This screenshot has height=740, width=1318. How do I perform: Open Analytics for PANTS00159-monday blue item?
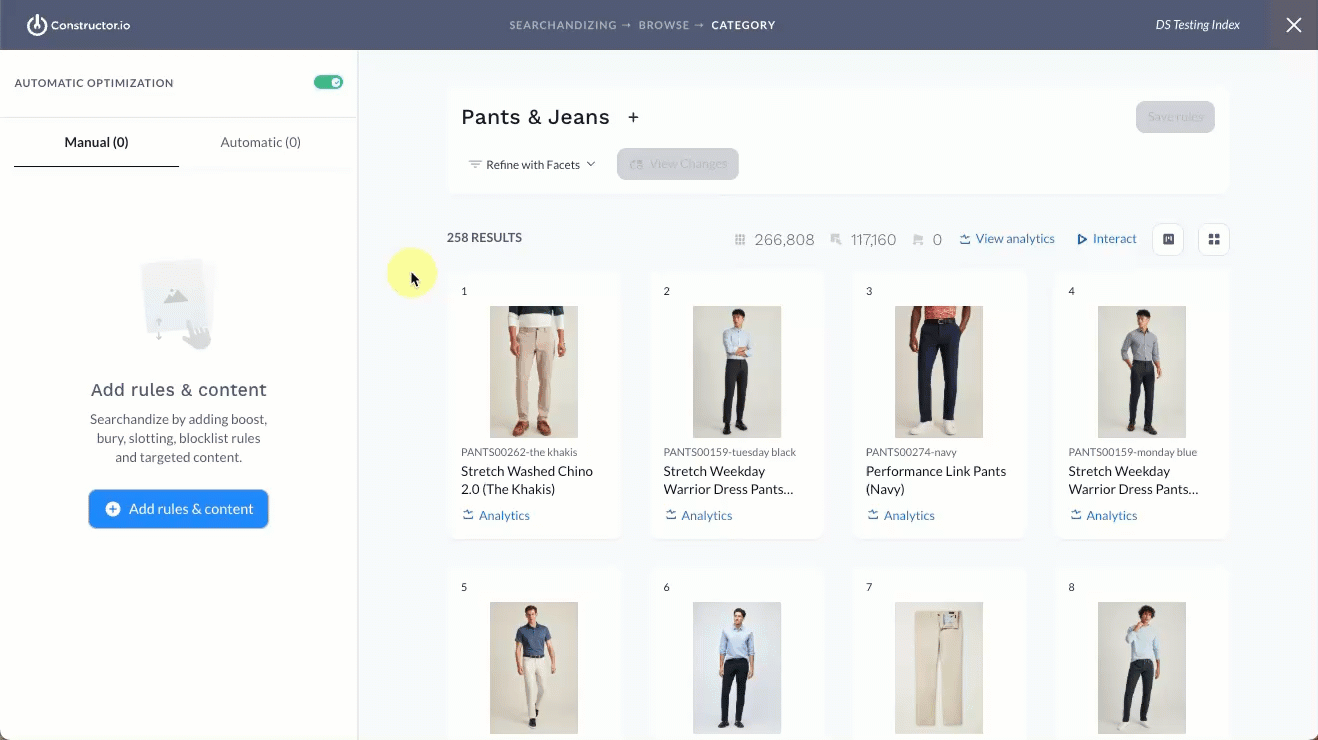[1104, 515]
